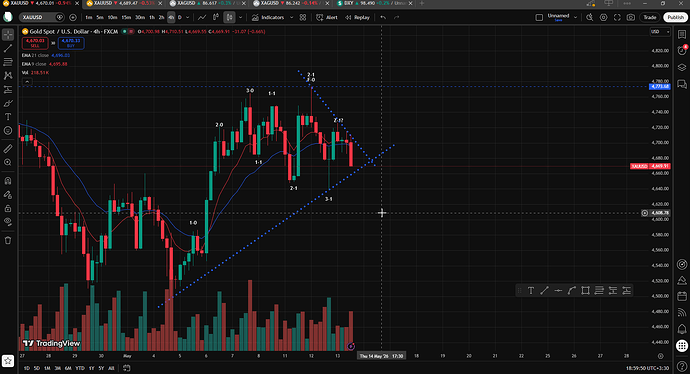Select the 1h timeframe
Screen dimensions: 690x374
tap(152, 18)
